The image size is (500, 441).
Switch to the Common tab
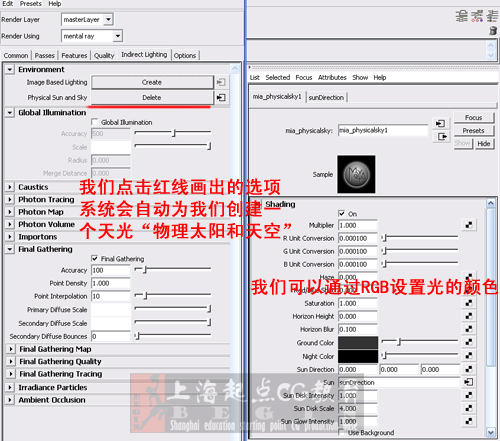coord(16,55)
